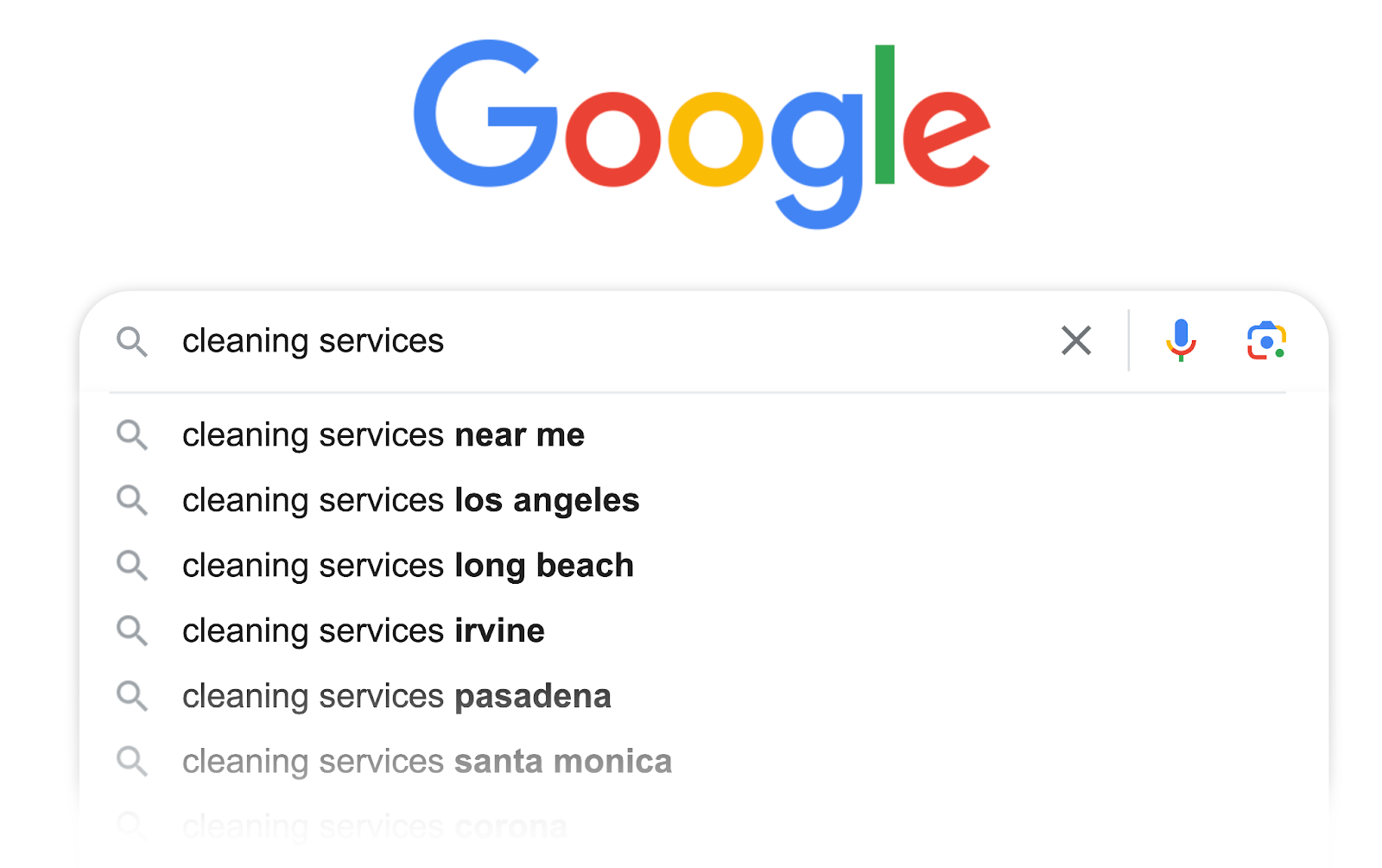Click the magnifier icon beside 'cleaning services long beach'

[132, 566]
